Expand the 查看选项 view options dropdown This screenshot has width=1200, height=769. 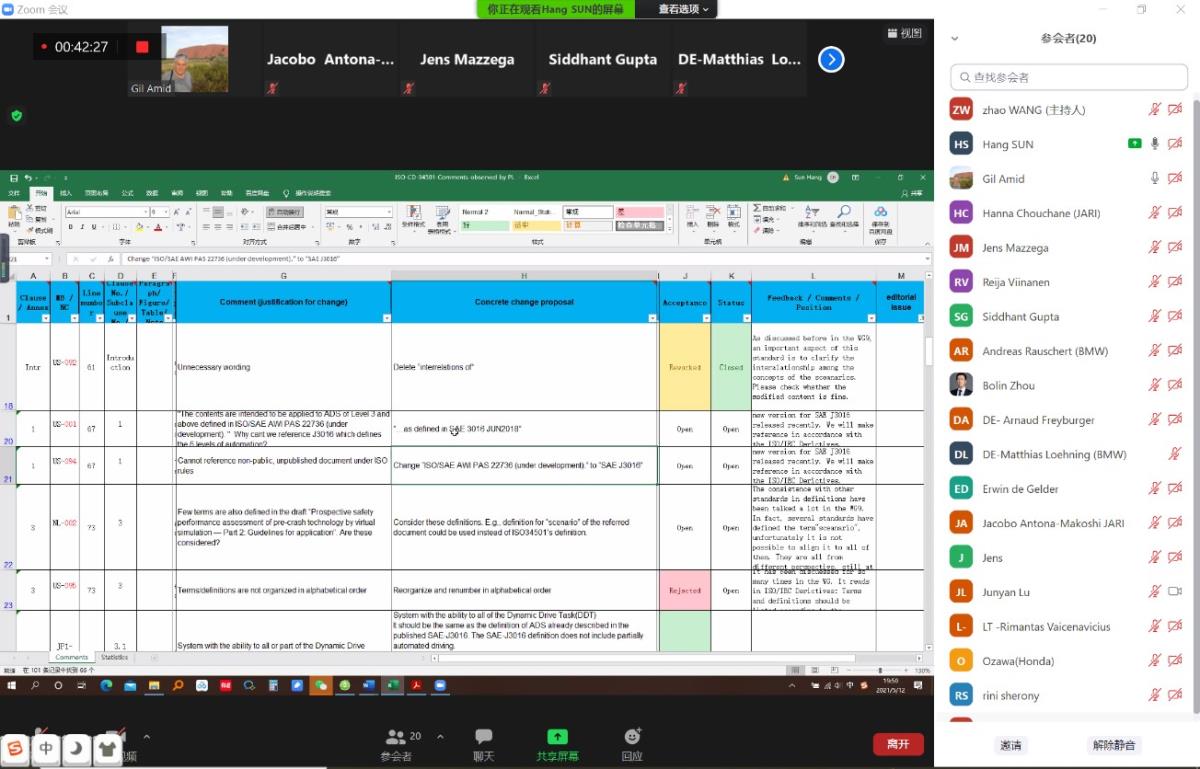(683, 9)
